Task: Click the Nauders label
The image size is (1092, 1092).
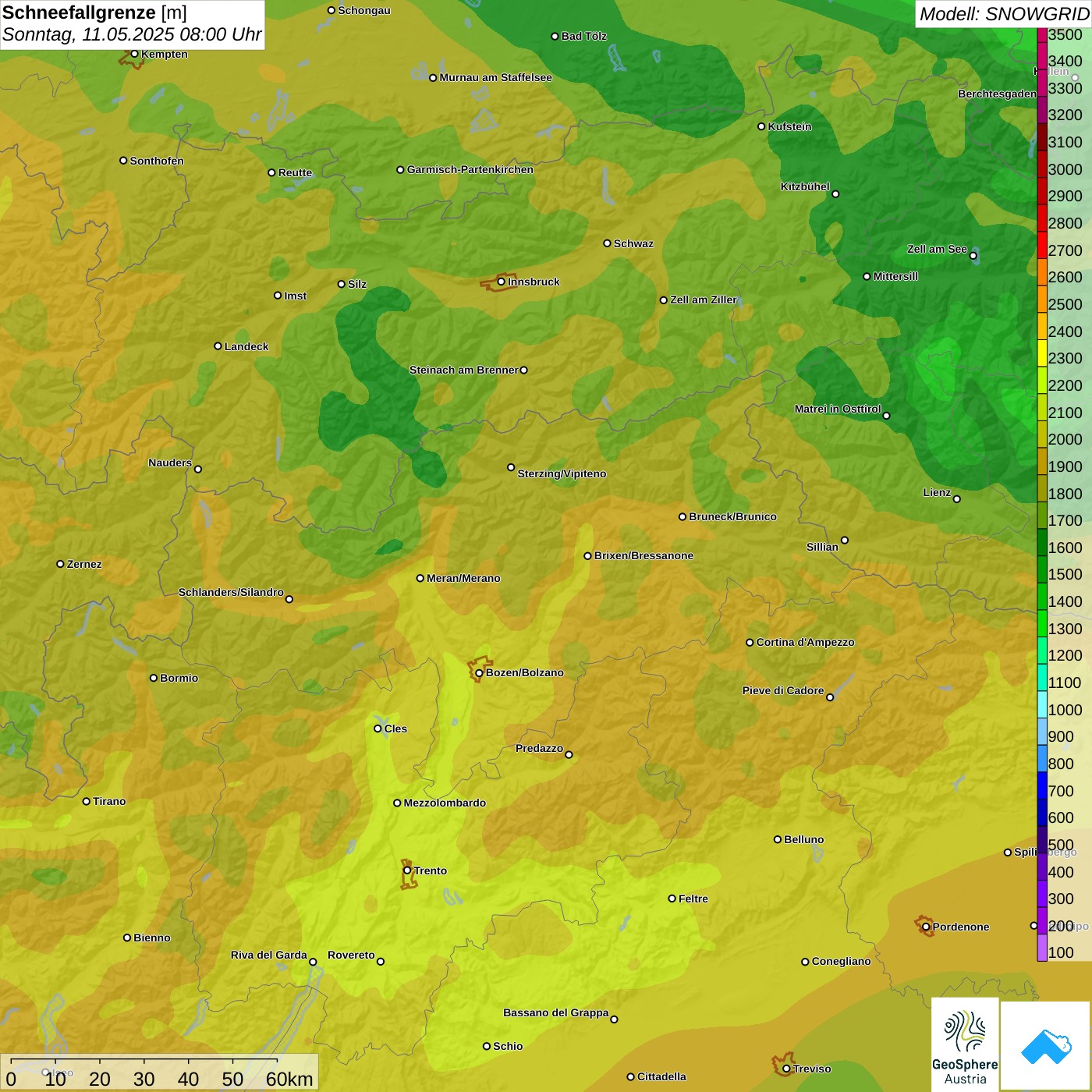Action: pyautogui.click(x=170, y=463)
